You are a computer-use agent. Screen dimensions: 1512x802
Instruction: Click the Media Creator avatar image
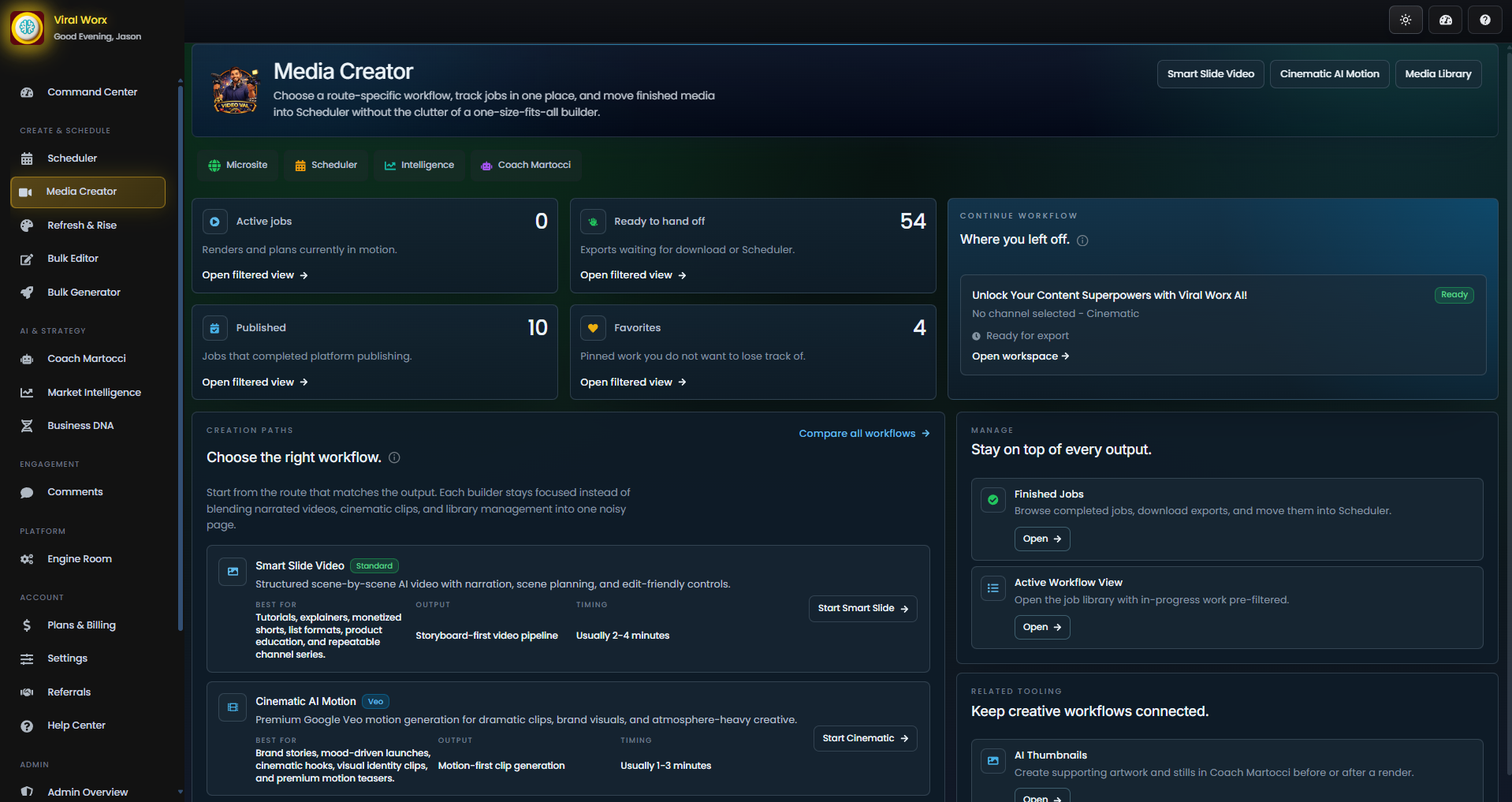235,90
